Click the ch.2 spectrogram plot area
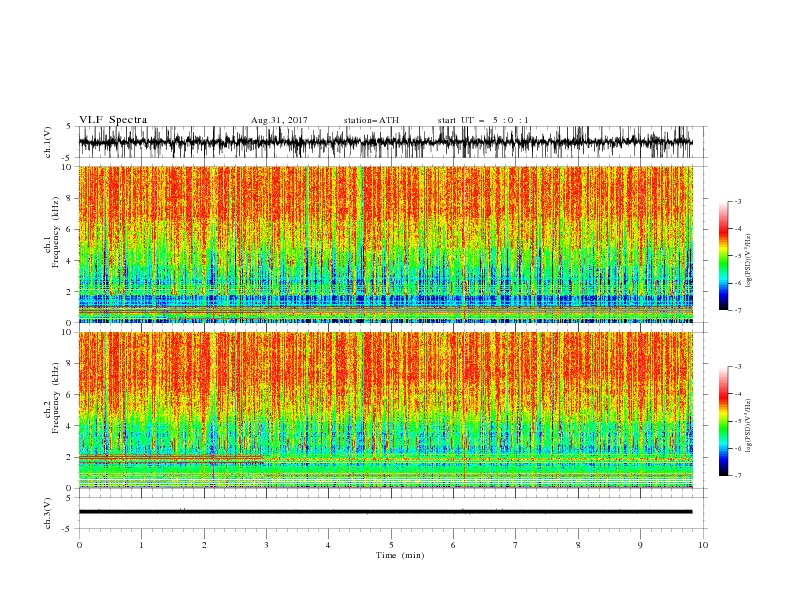The height and width of the screenshot is (612, 792). [x=385, y=410]
